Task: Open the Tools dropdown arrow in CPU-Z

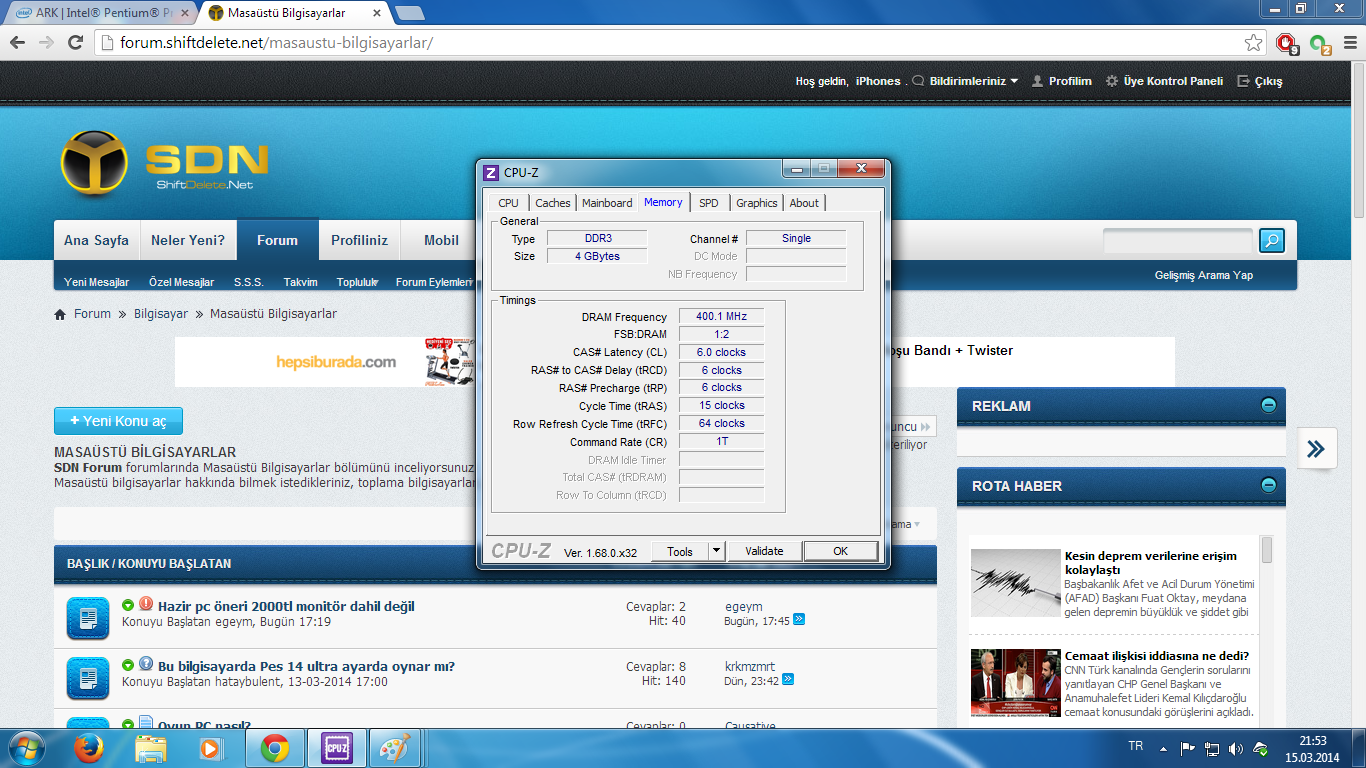Action: pos(716,551)
